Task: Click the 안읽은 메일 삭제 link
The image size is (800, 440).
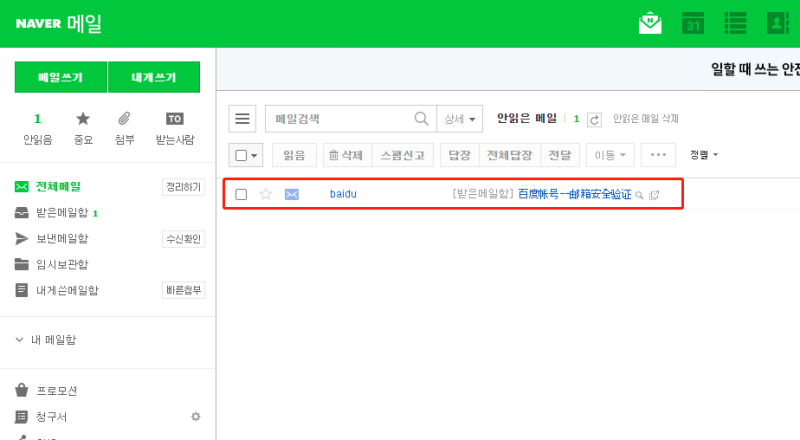Action: [645, 119]
